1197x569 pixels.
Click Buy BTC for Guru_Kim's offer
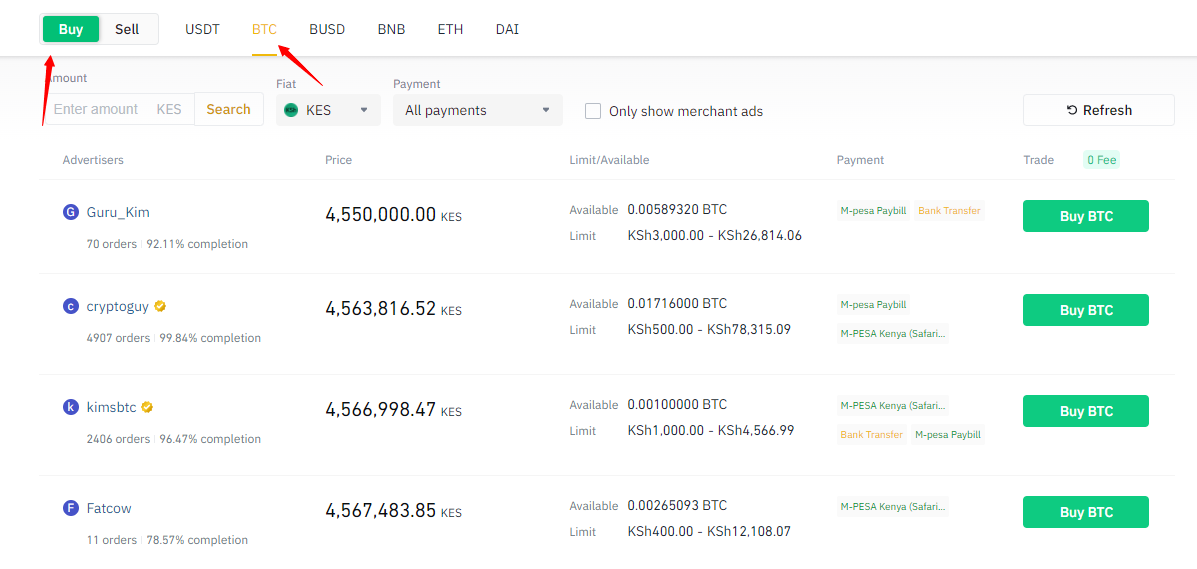tap(1085, 216)
